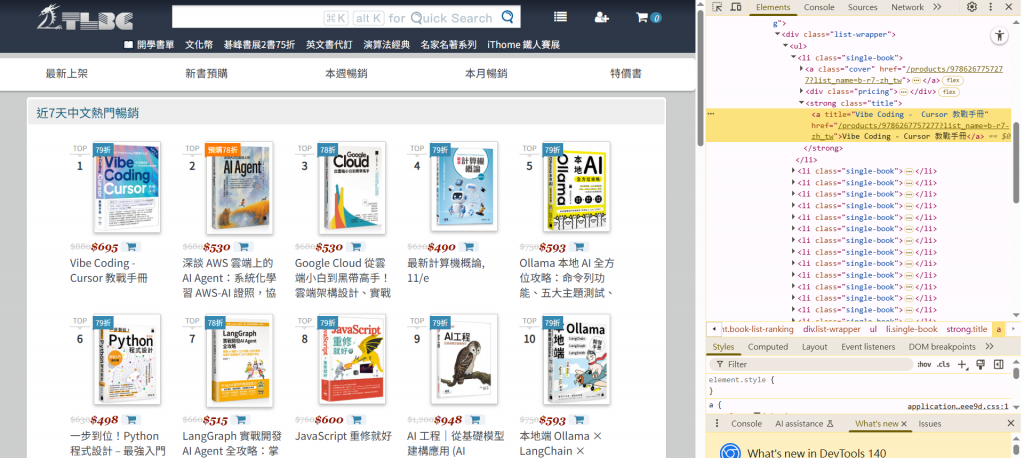Close the What's new drawer tab
The height and width of the screenshot is (458, 1024).
[x=904, y=424]
